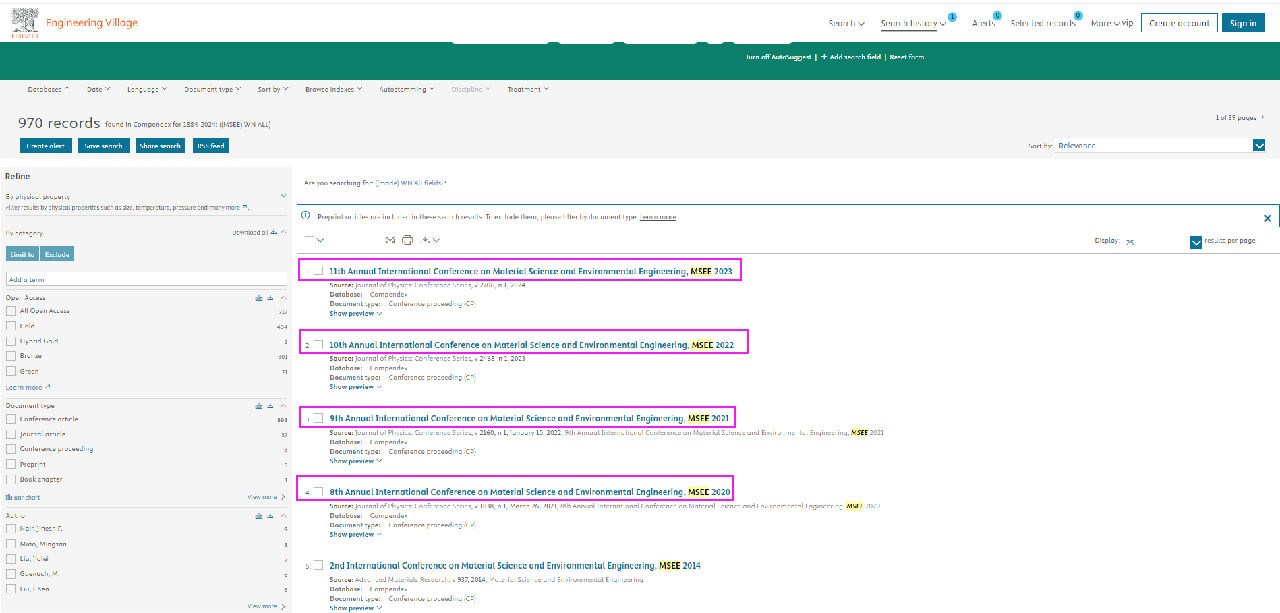Click download all facets icon

(x=273, y=233)
